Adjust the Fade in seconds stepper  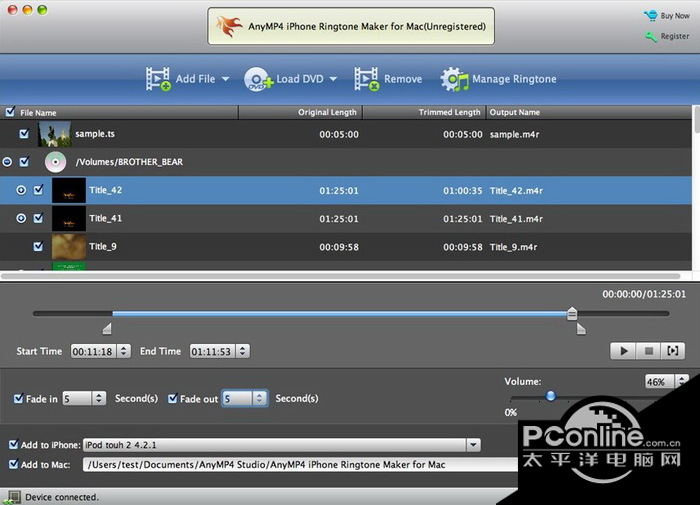coord(99,398)
